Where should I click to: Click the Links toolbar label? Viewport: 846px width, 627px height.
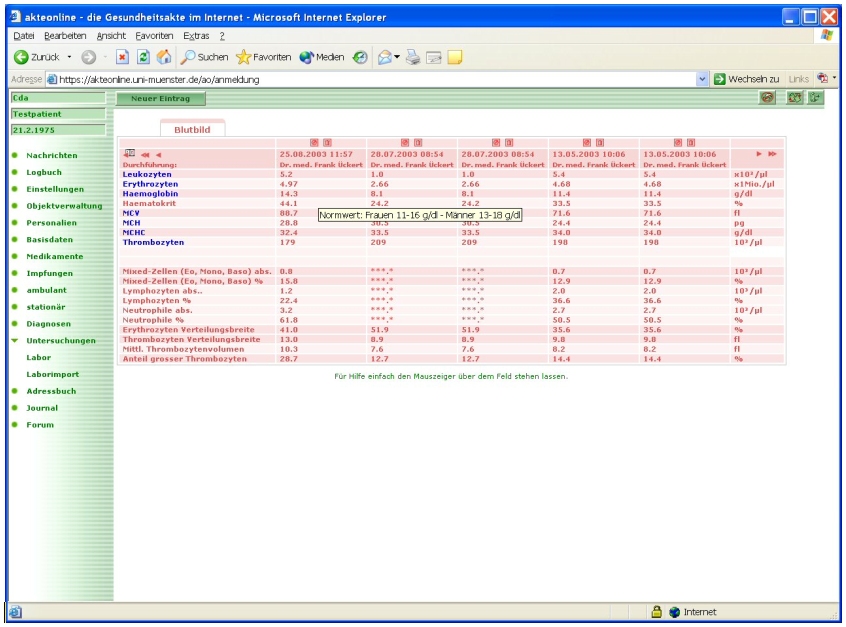click(x=799, y=79)
